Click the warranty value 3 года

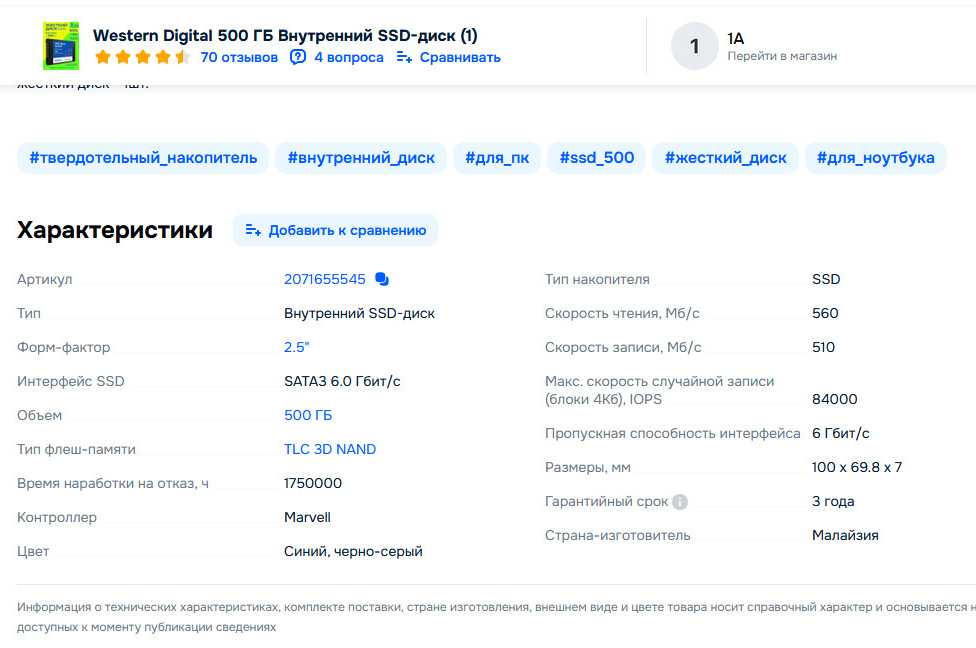tap(833, 502)
